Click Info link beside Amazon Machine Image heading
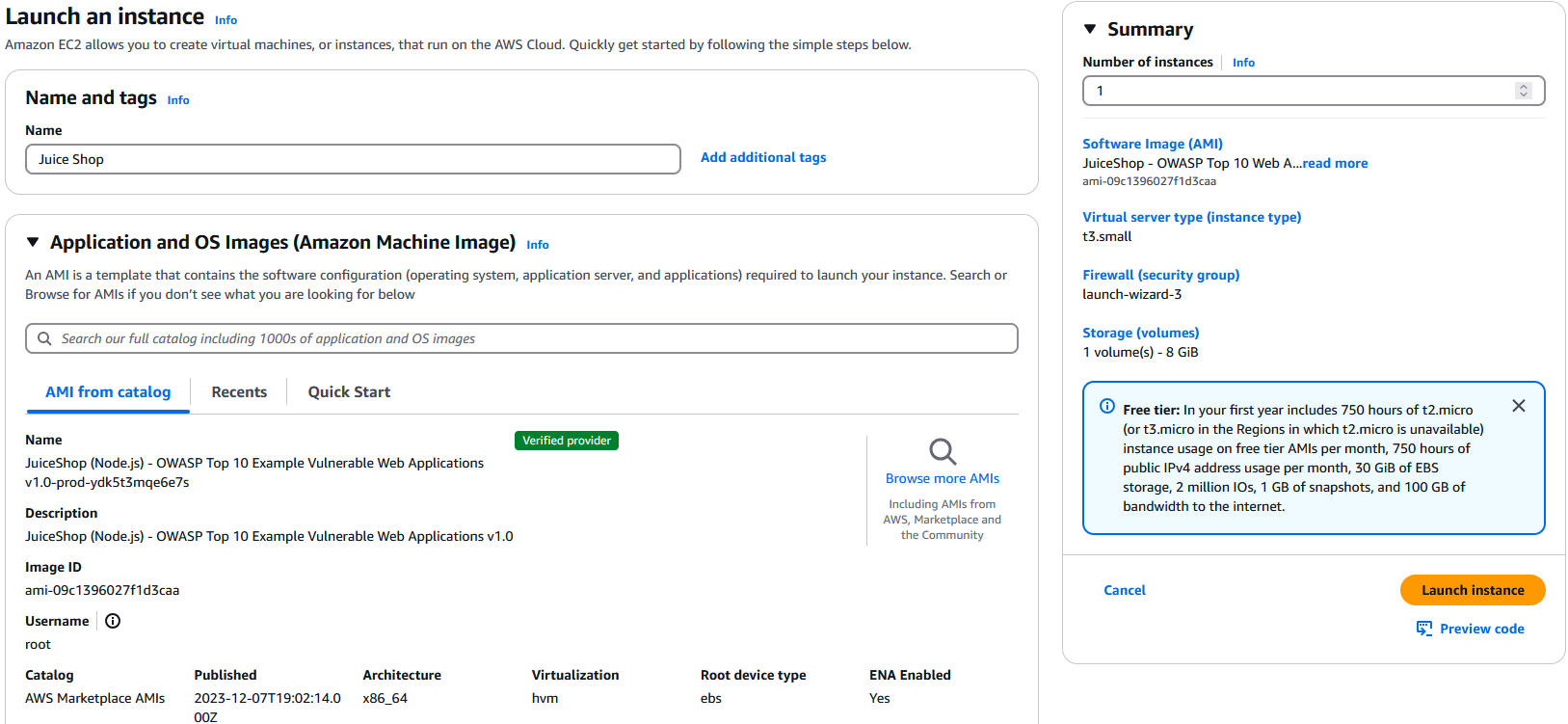Screen dimensions: 1568x724 click(538, 245)
